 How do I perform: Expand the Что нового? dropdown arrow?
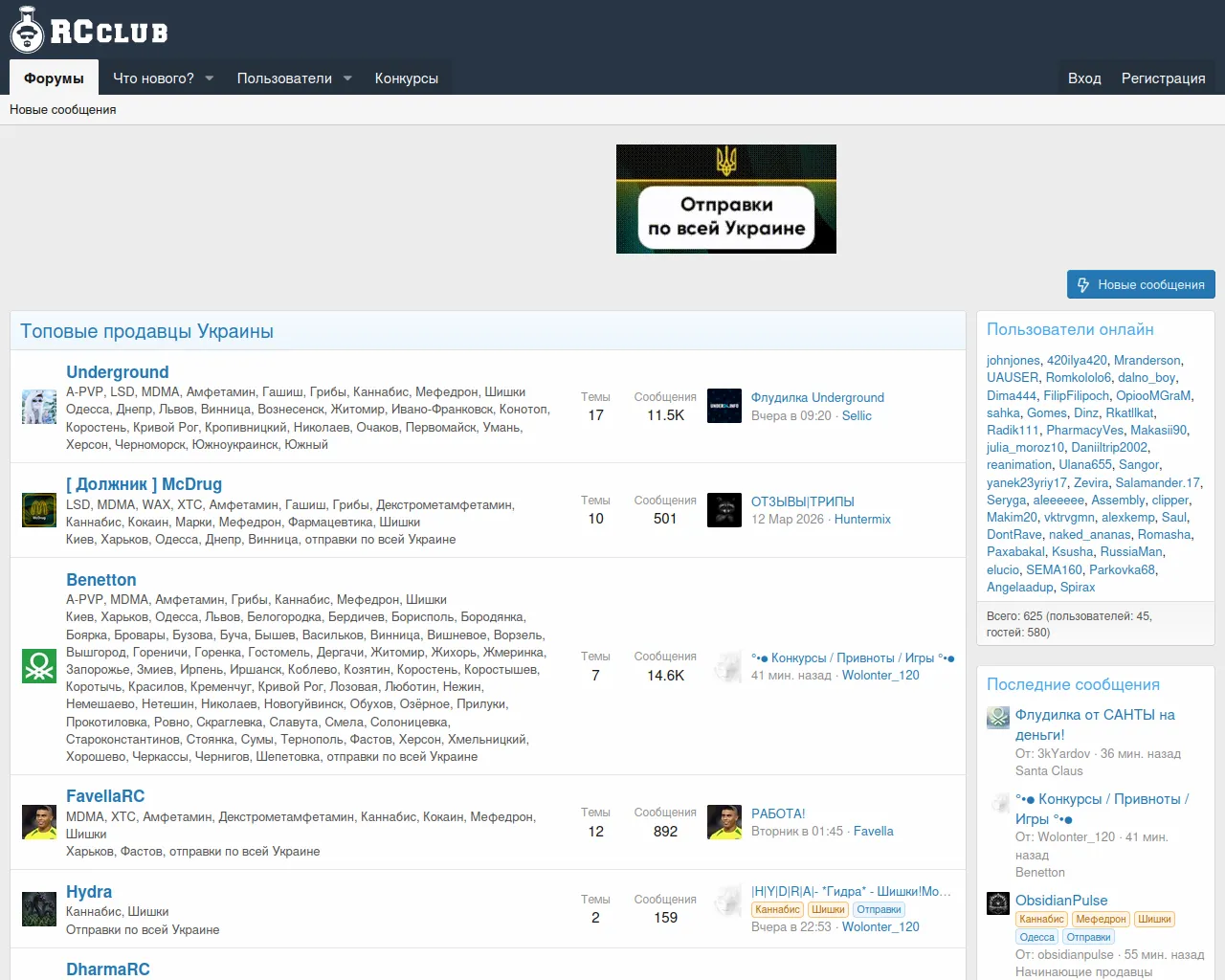pos(210,78)
